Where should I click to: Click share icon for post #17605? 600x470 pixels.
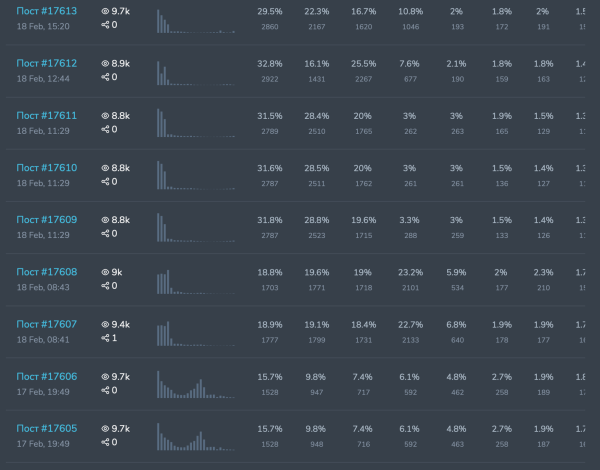coord(105,442)
